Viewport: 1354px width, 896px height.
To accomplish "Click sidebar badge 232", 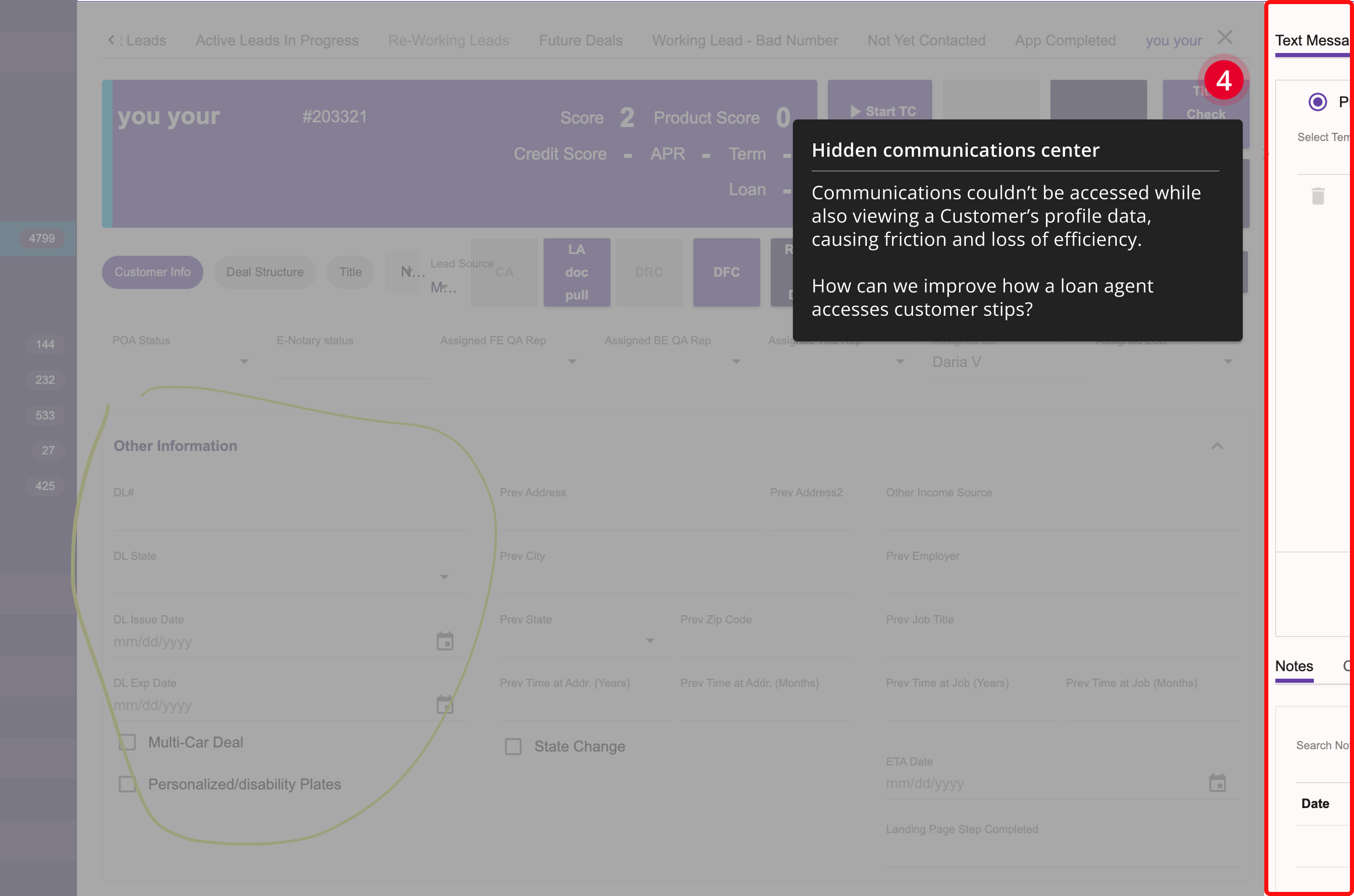I will point(45,380).
